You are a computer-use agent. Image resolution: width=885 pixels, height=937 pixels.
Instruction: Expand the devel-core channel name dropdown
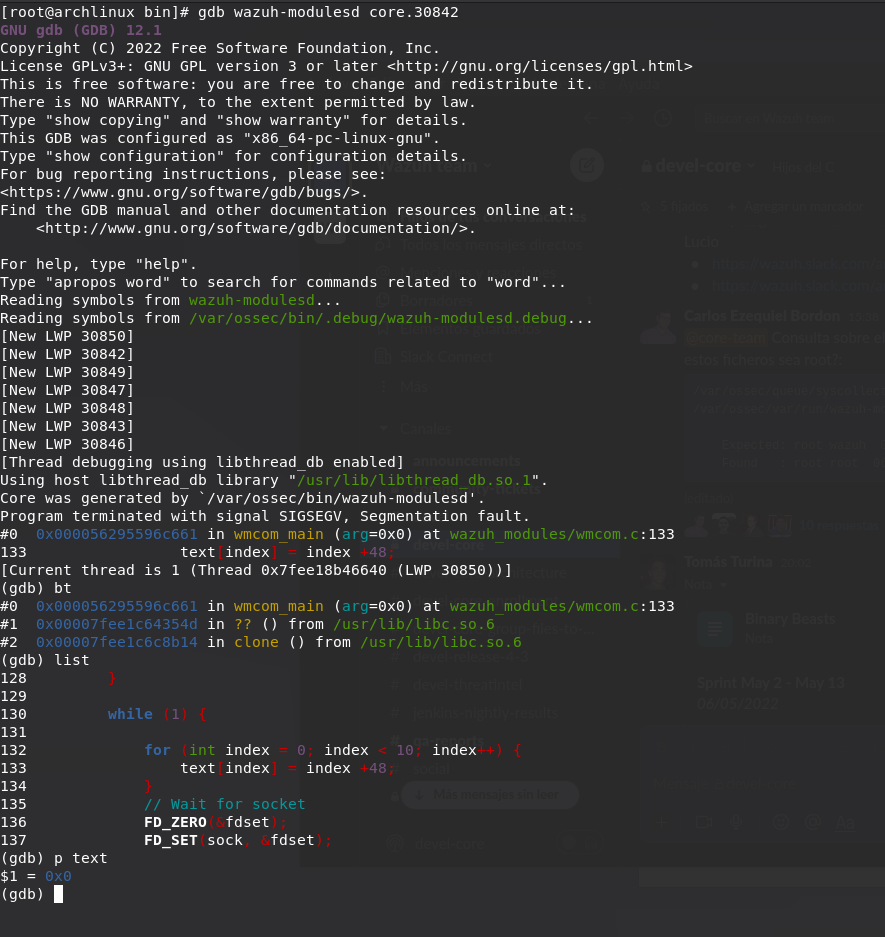[751, 166]
